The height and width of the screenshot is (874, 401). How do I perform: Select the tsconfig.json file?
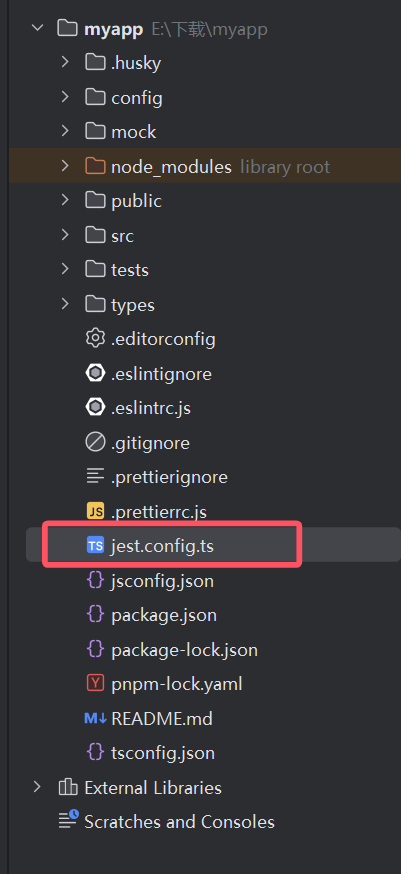pos(163,753)
